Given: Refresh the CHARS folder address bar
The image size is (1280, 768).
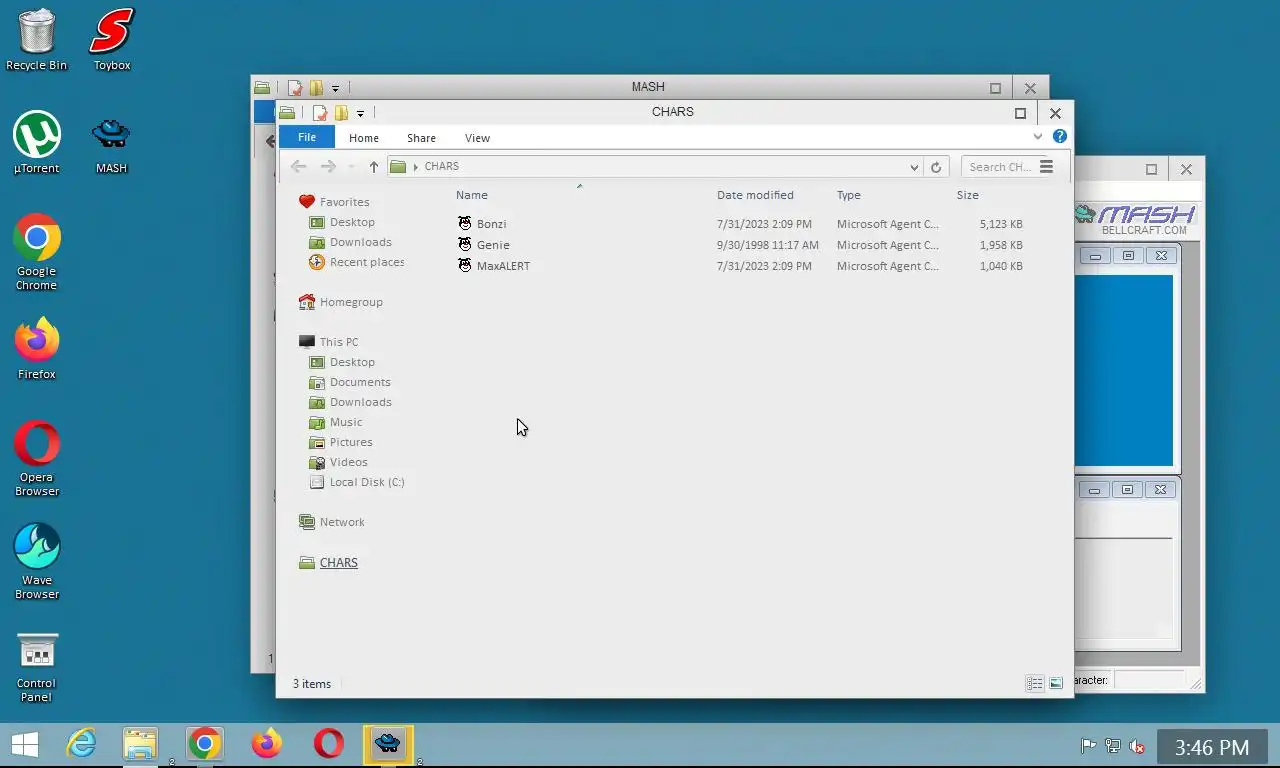Looking at the screenshot, I should (x=936, y=167).
